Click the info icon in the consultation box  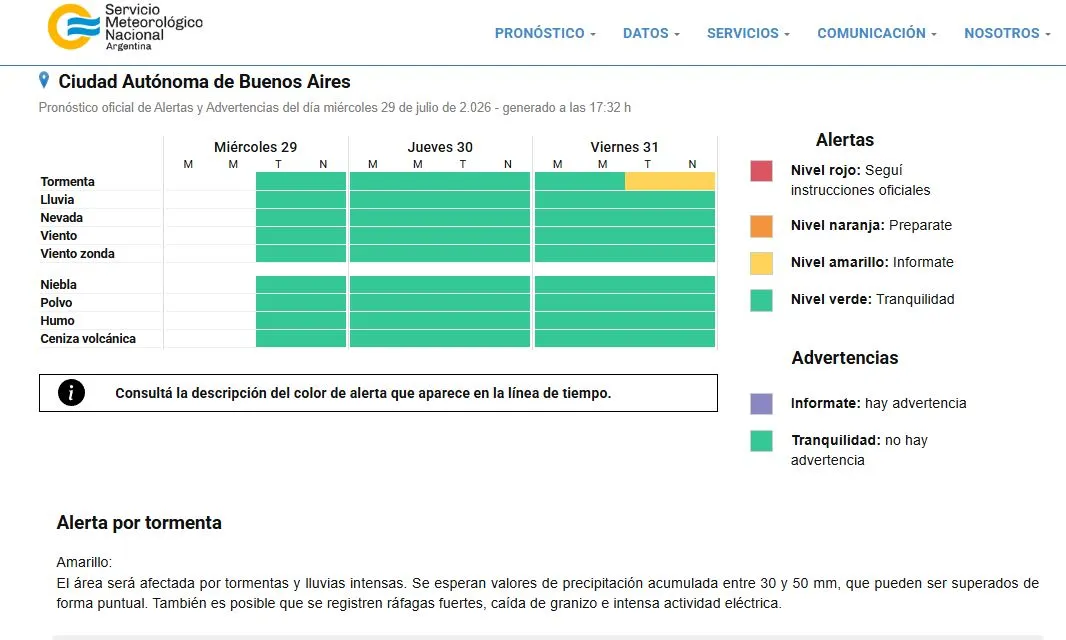click(71, 392)
